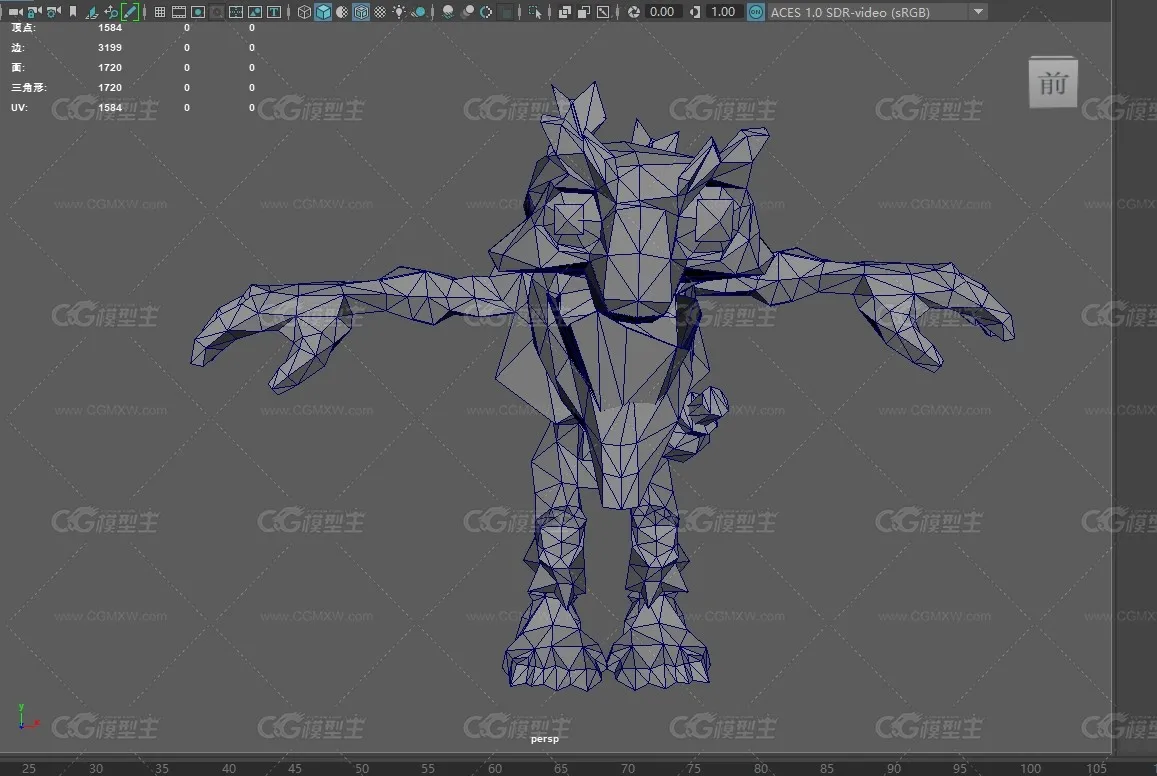Open the ACES 1.0 SDR-video view transform dropdown
The width and height of the screenshot is (1157, 776).
point(878,12)
